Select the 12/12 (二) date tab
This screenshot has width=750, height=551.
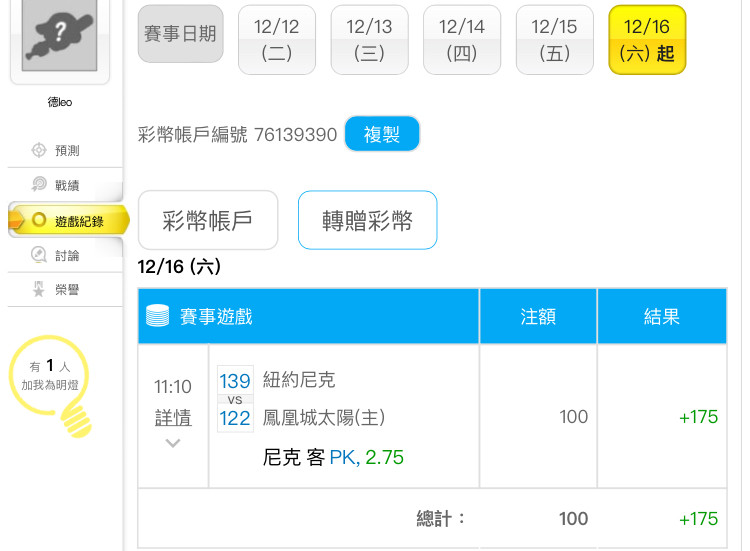point(276,40)
